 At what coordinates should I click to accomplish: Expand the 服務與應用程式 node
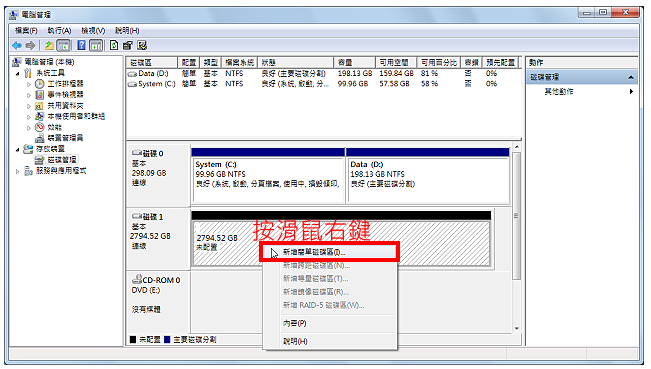(x=17, y=171)
